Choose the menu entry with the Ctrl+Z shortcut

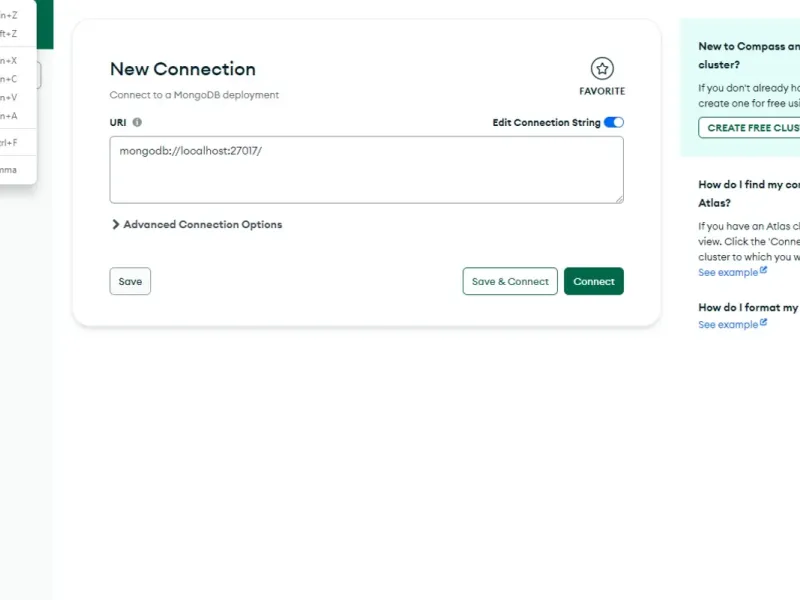click(x=12, y=15)
